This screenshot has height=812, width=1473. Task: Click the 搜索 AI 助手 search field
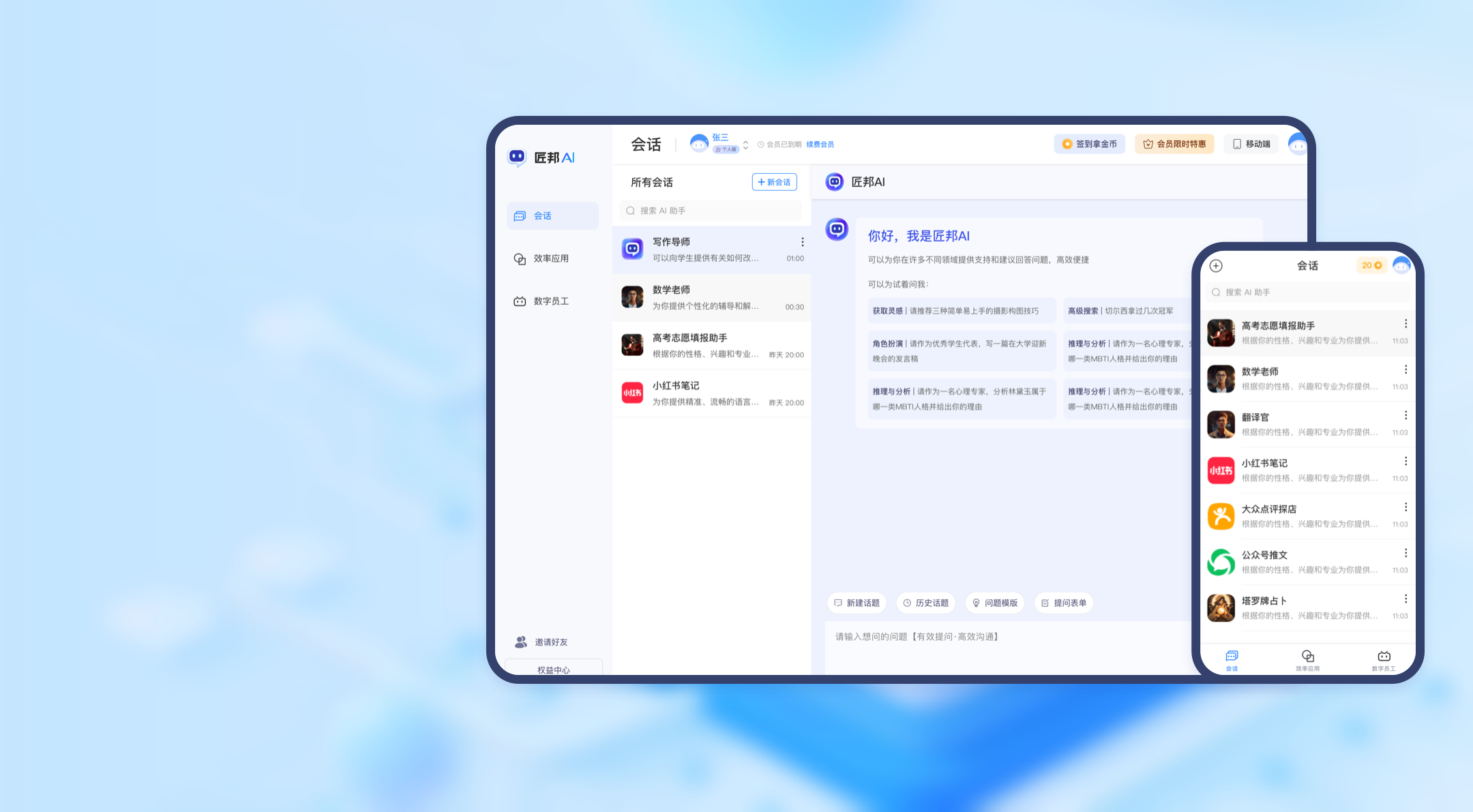[x=709, y=211]
